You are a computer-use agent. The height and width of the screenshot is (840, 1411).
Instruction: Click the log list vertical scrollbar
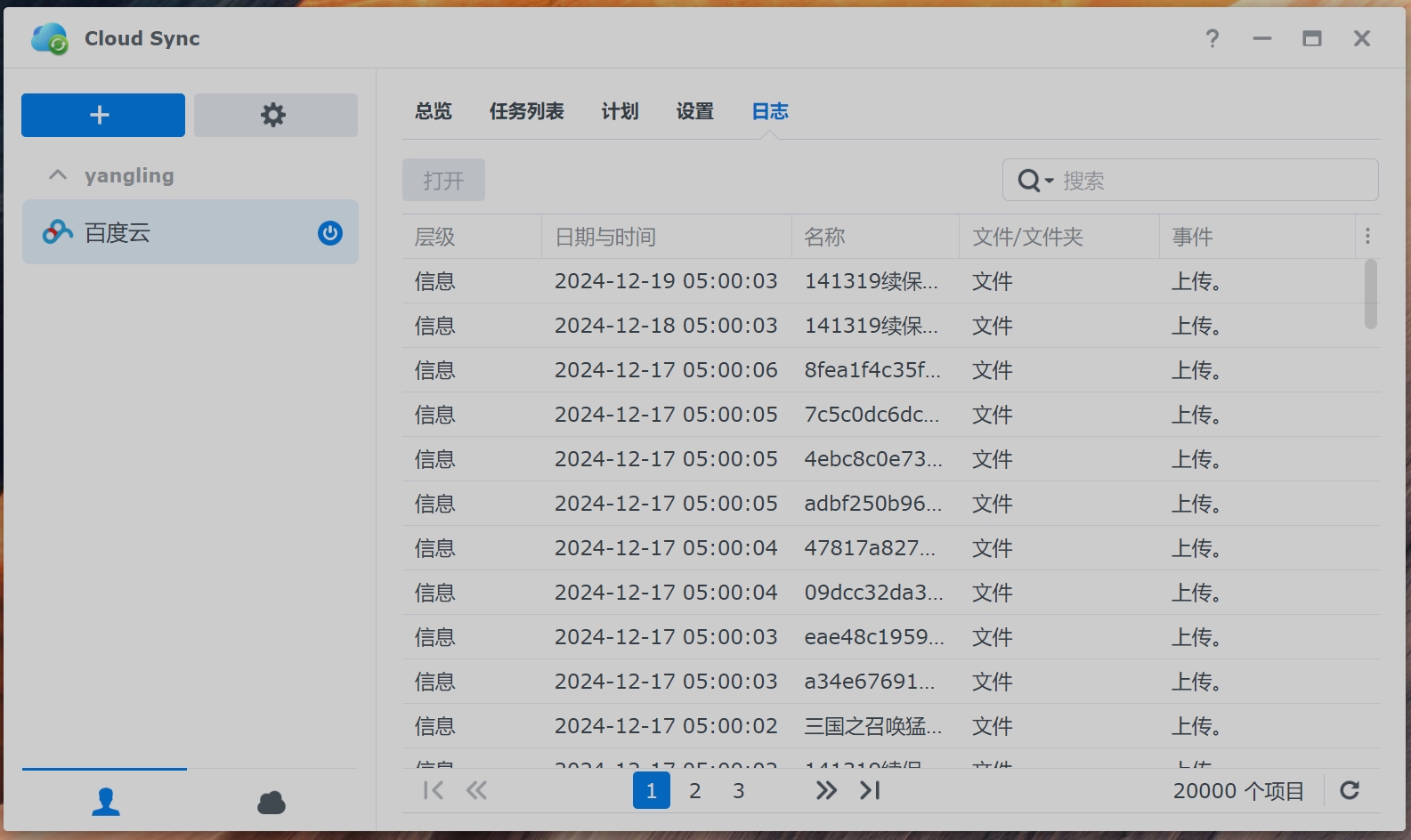tap(1371, 294)
